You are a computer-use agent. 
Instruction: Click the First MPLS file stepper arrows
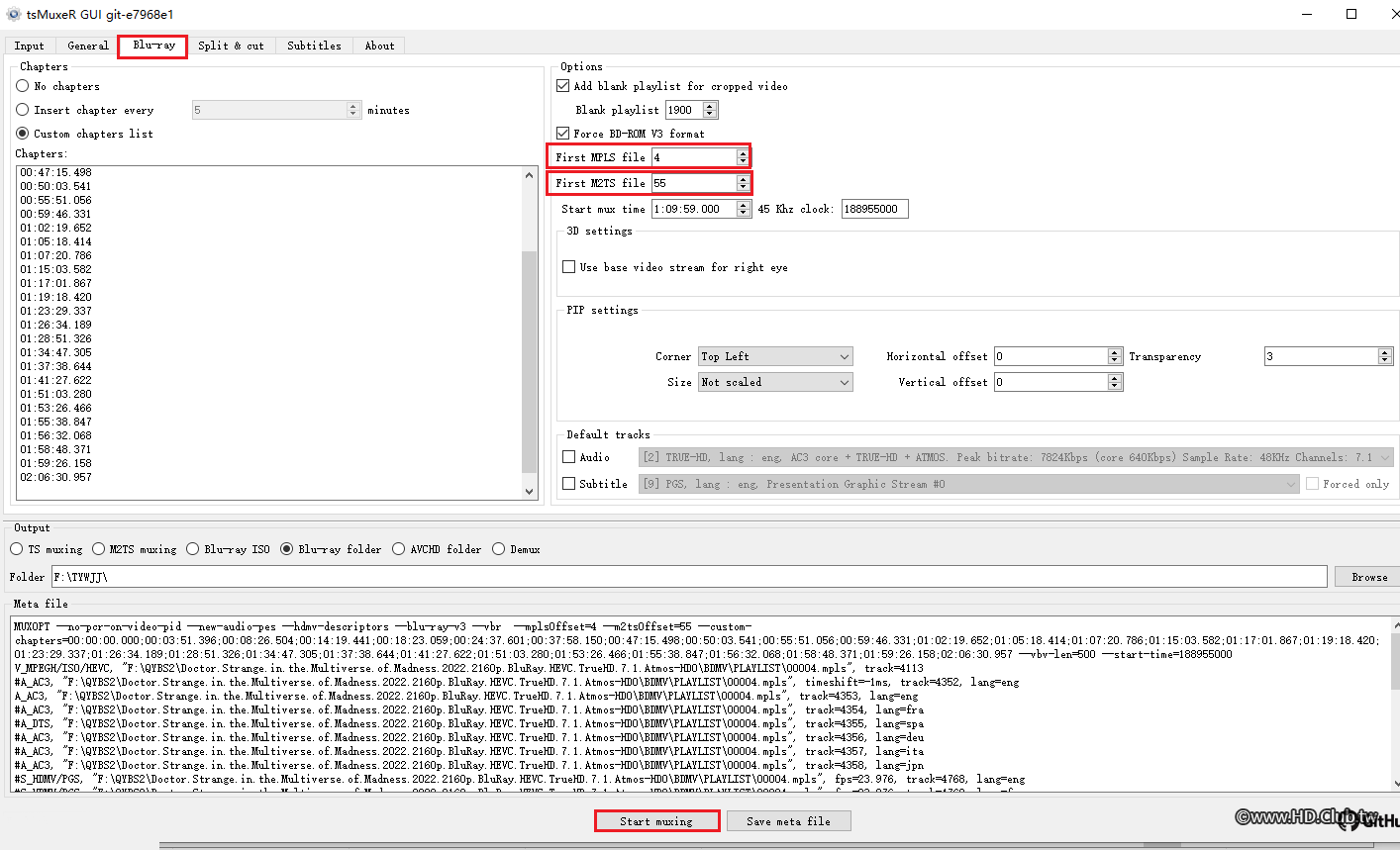[x=743, y=157]
